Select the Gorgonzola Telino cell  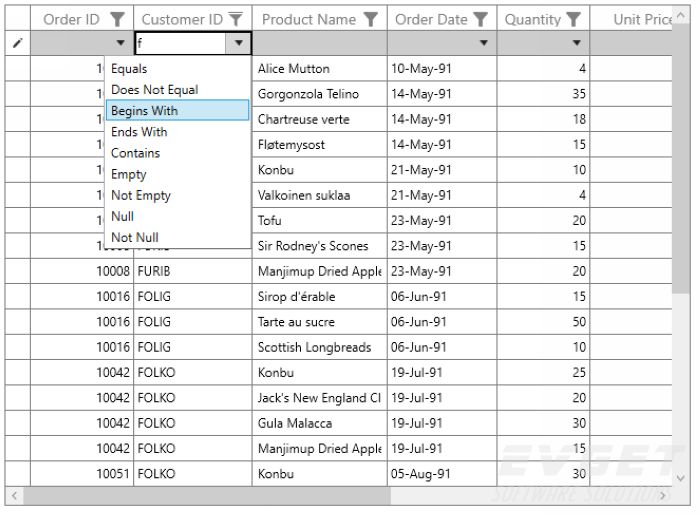320,94
